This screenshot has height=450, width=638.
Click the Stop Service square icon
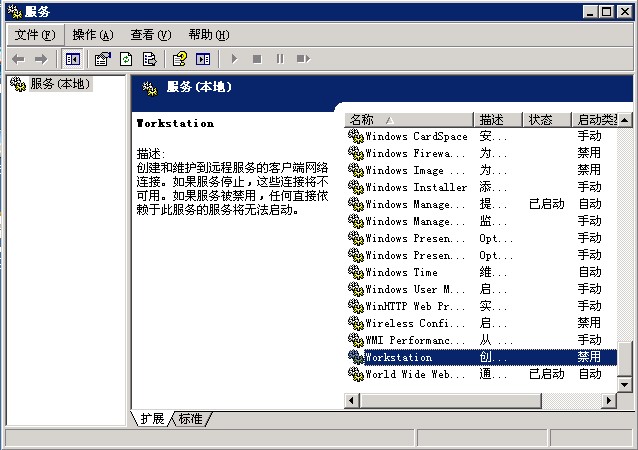click(x=257, y=59)
